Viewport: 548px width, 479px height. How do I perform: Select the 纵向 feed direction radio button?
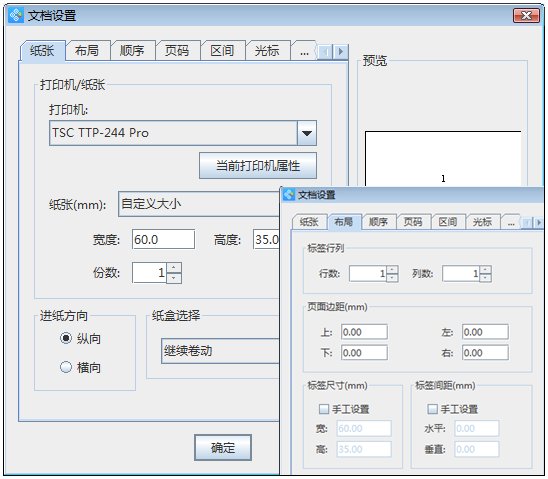66,338
